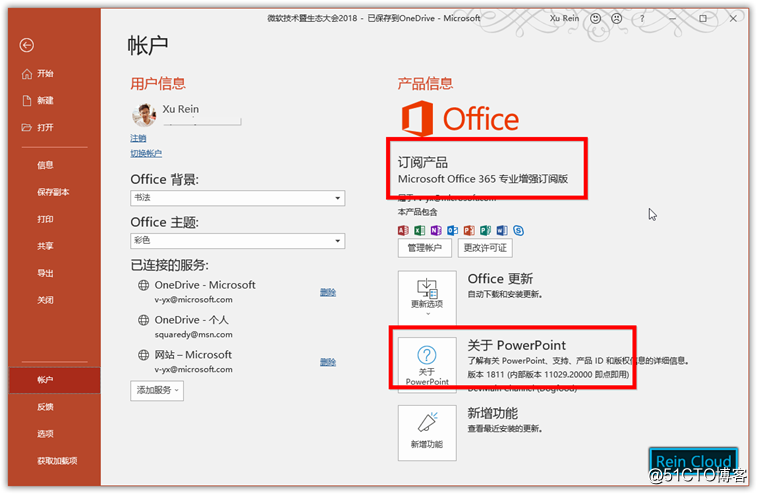Open the Office 背景 dropdown showing 书法
The height and width of the screenshot is (494, 757).
coord(238,198)
